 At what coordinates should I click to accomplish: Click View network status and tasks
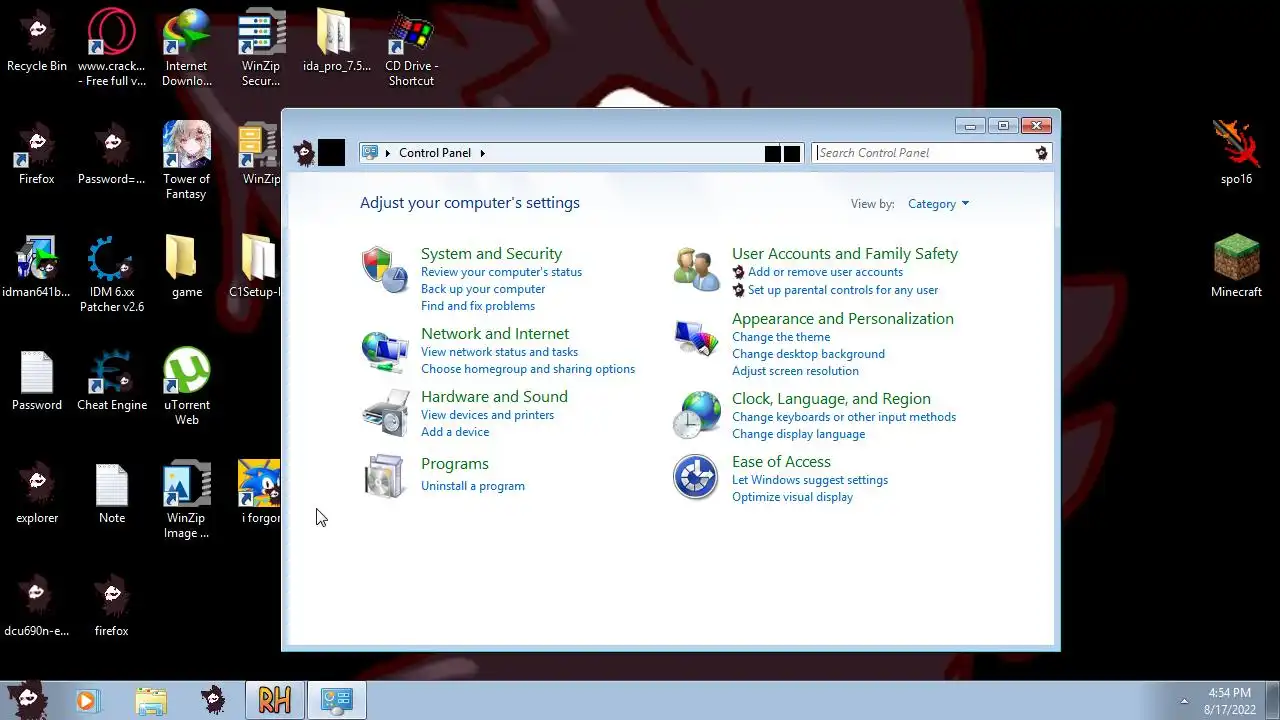(x=499, y=352)
